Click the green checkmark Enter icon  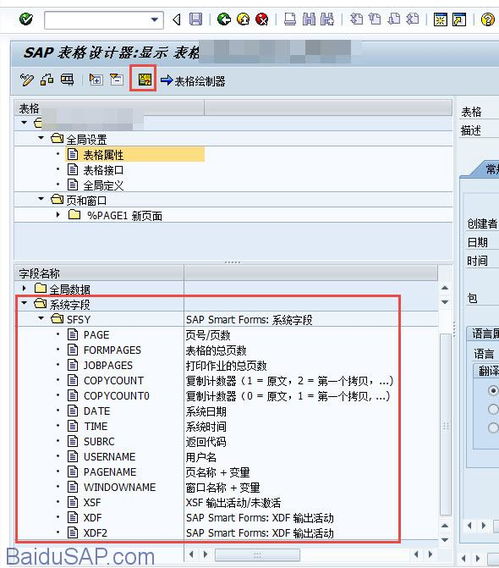click(26, 19)
